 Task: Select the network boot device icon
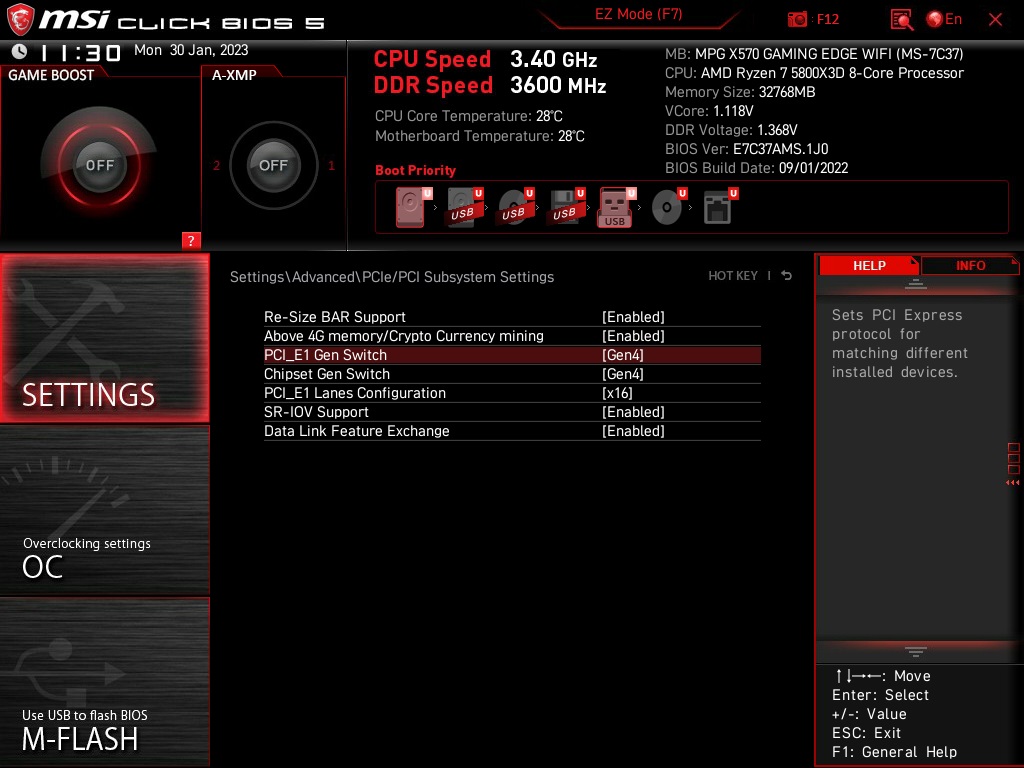(x=720, y=207)
